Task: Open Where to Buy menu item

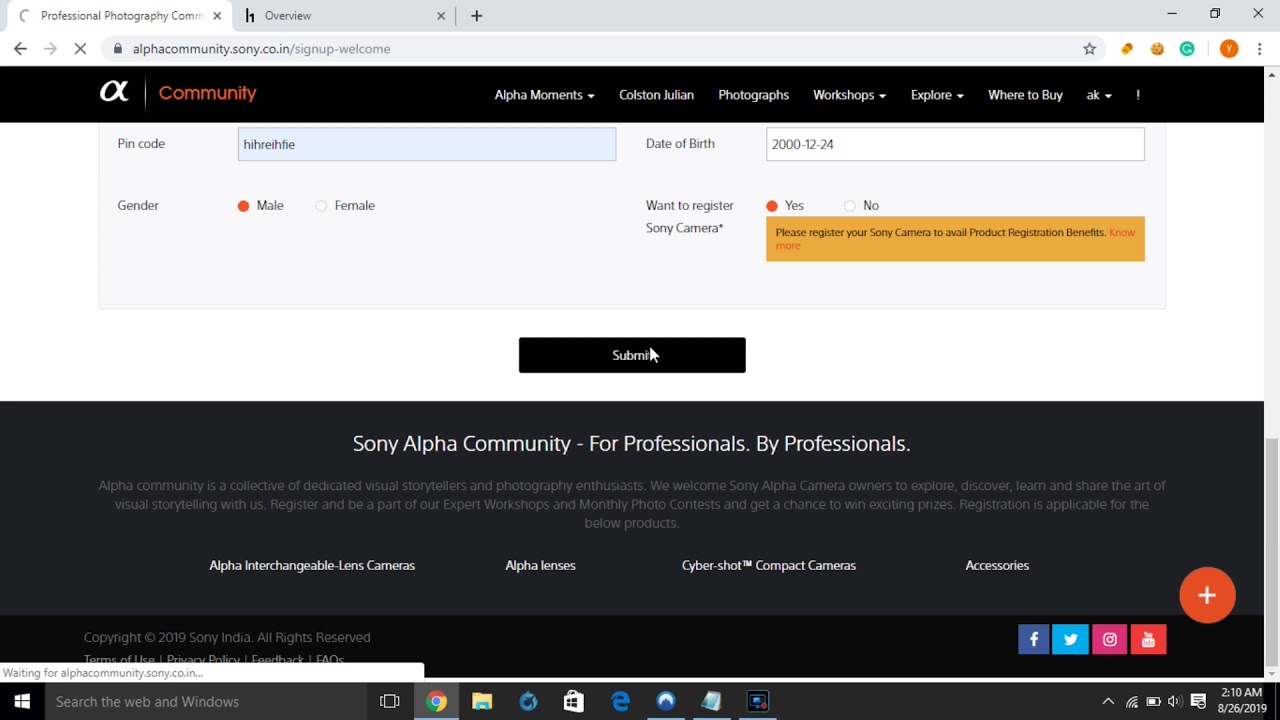Action: pyautogui.click(x=1025, y=95)
